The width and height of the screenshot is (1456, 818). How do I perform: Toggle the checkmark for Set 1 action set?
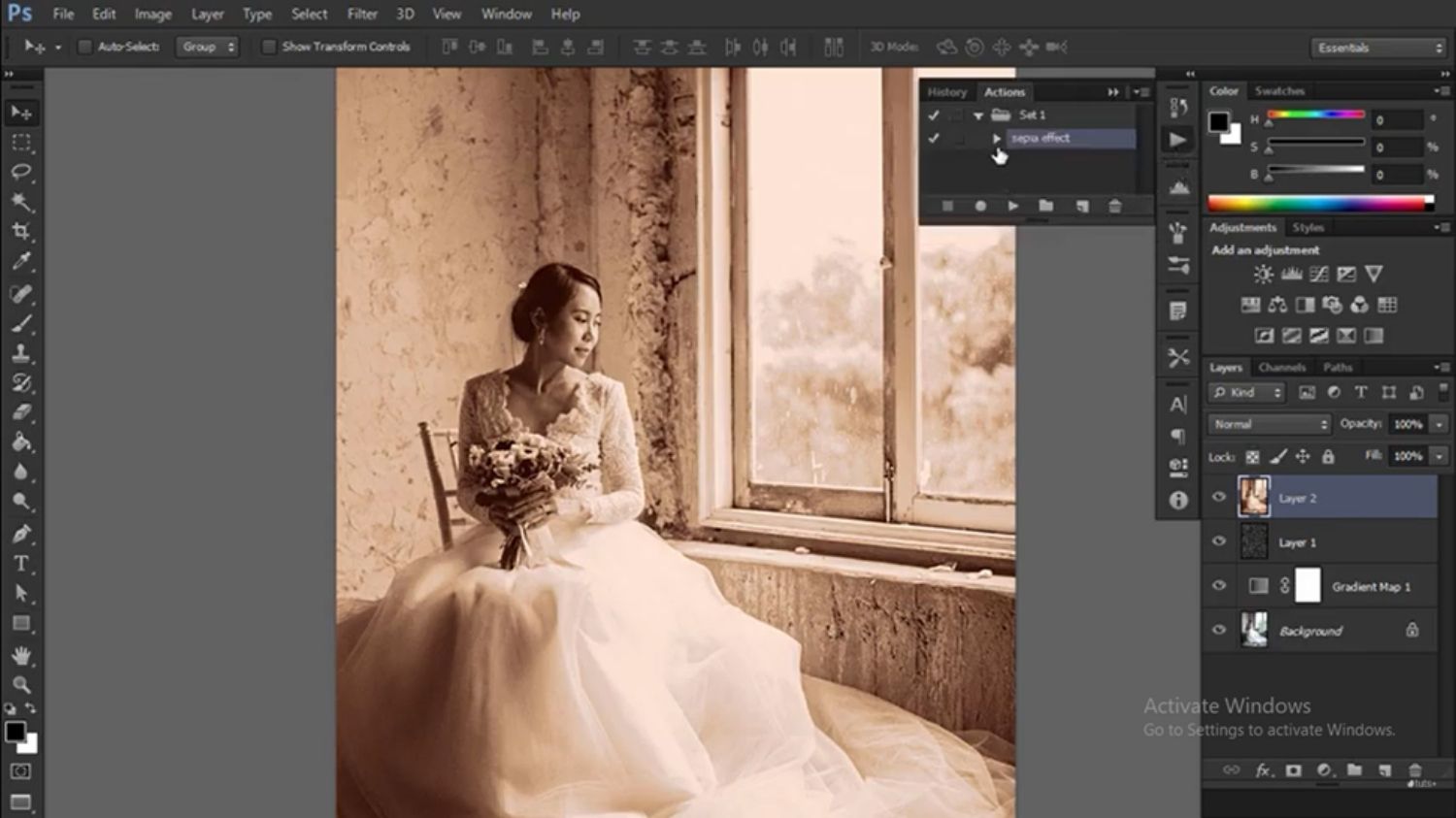point(934,115)
